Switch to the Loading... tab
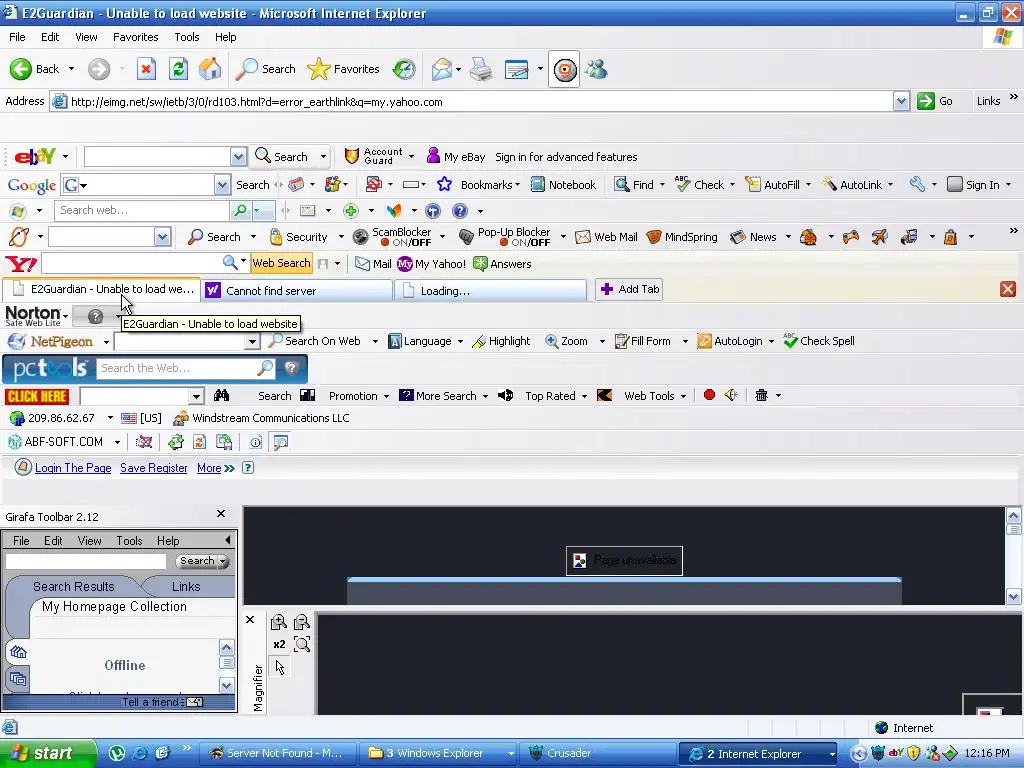This screenshot has height=768, width=1024. [x=492, y=291]
